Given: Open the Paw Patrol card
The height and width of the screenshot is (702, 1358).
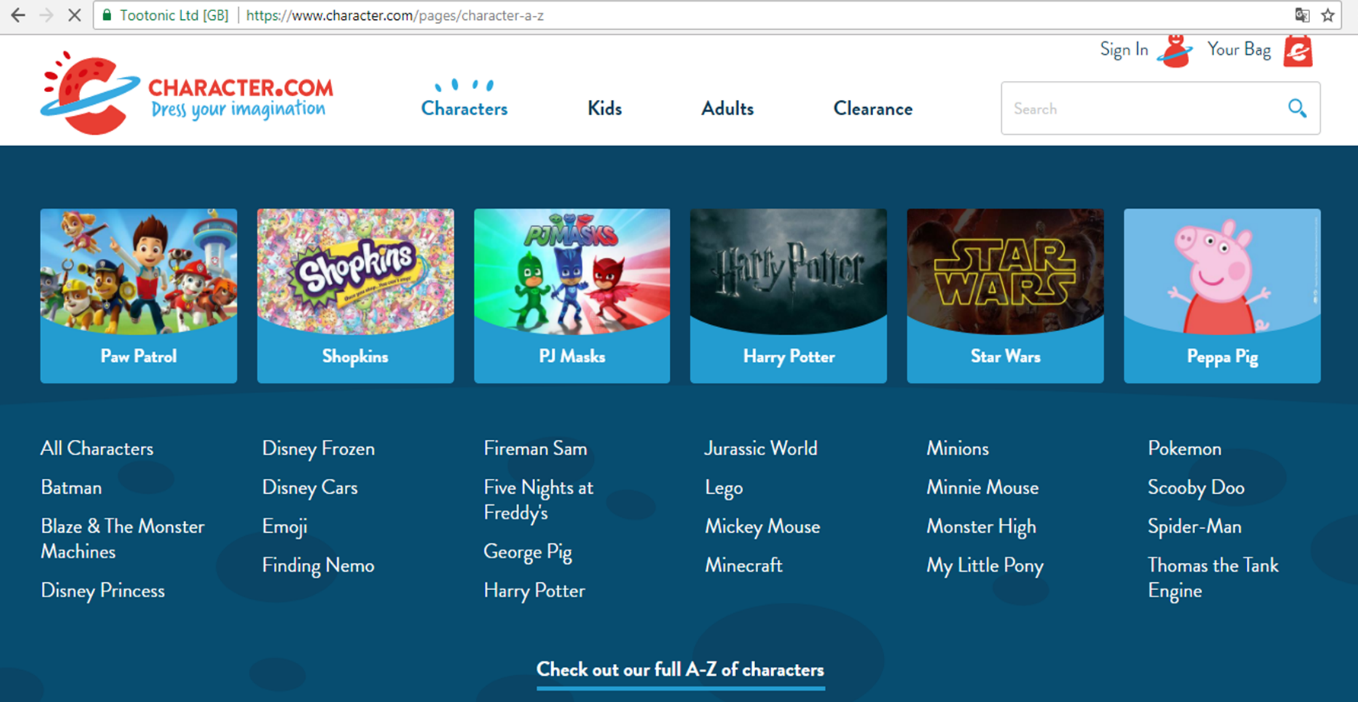Looking at the screenshot, I should click(138, 296).
